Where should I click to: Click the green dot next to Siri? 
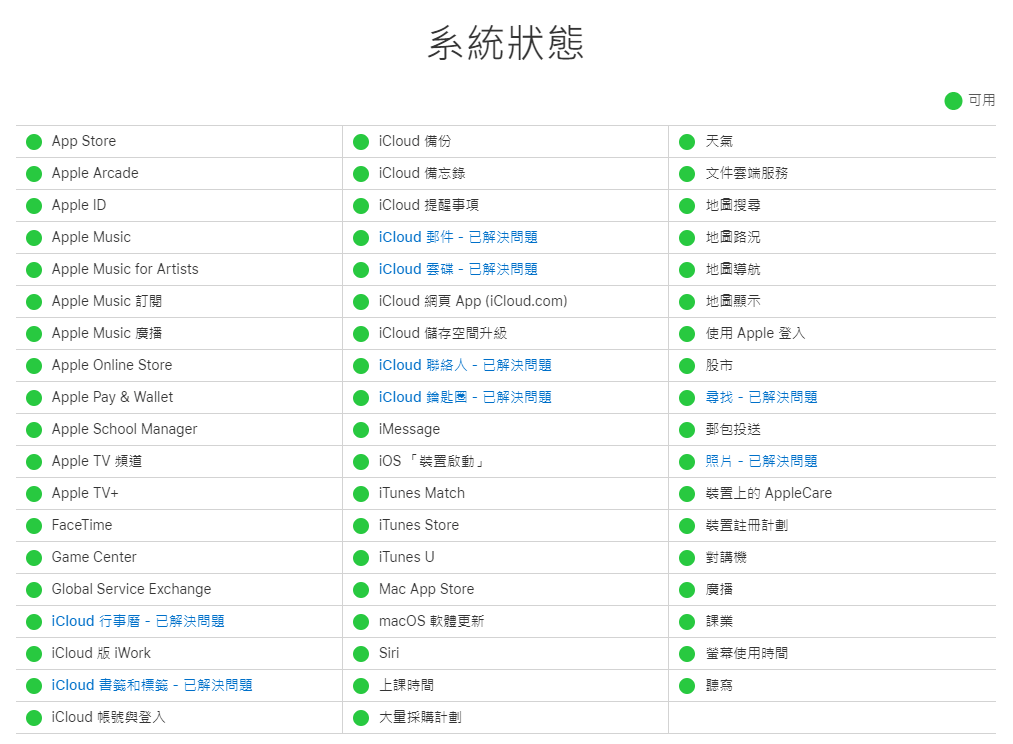point(361,653)
